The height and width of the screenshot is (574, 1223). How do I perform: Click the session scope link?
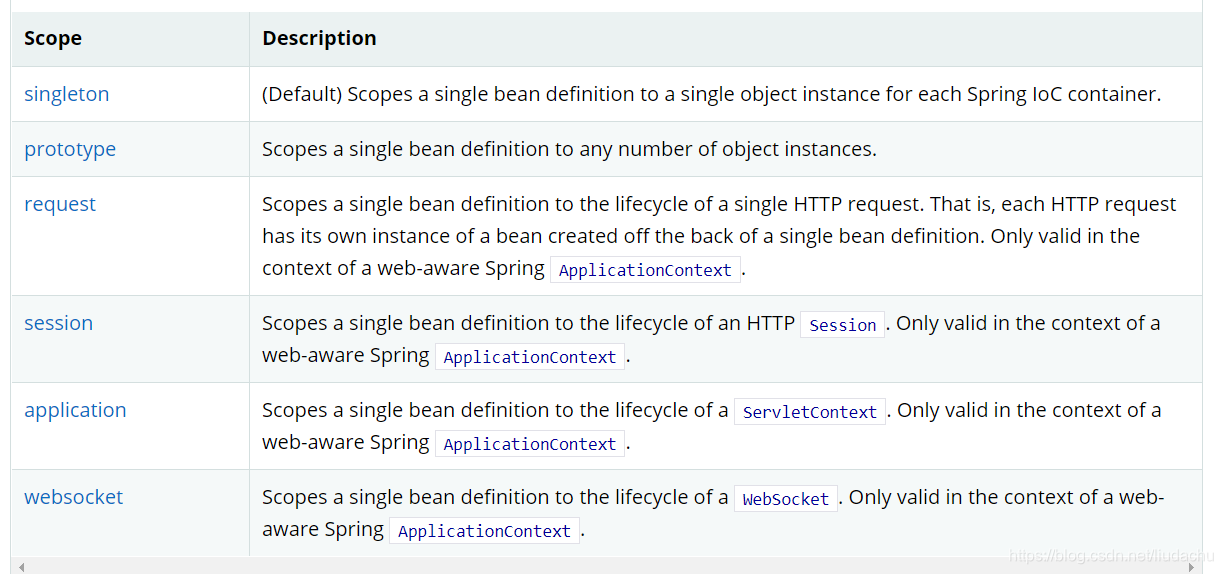tap(58, 323)
